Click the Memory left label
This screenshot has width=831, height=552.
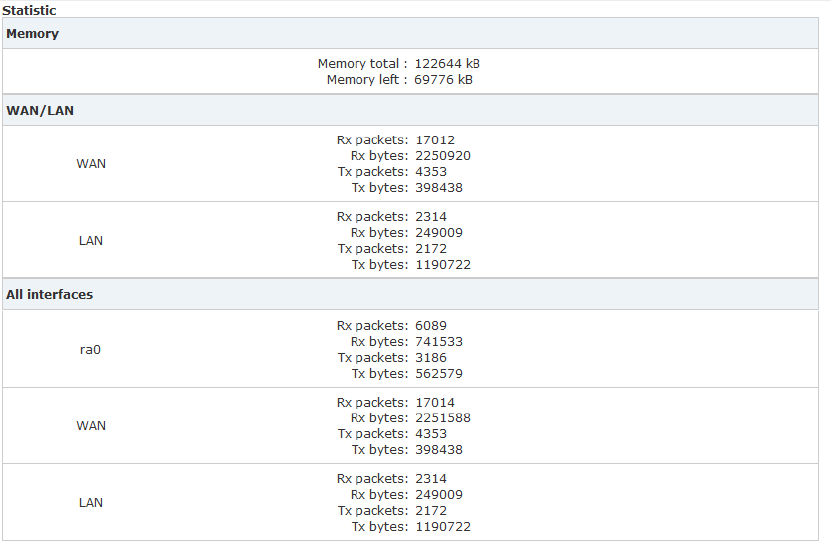(366, 80)
